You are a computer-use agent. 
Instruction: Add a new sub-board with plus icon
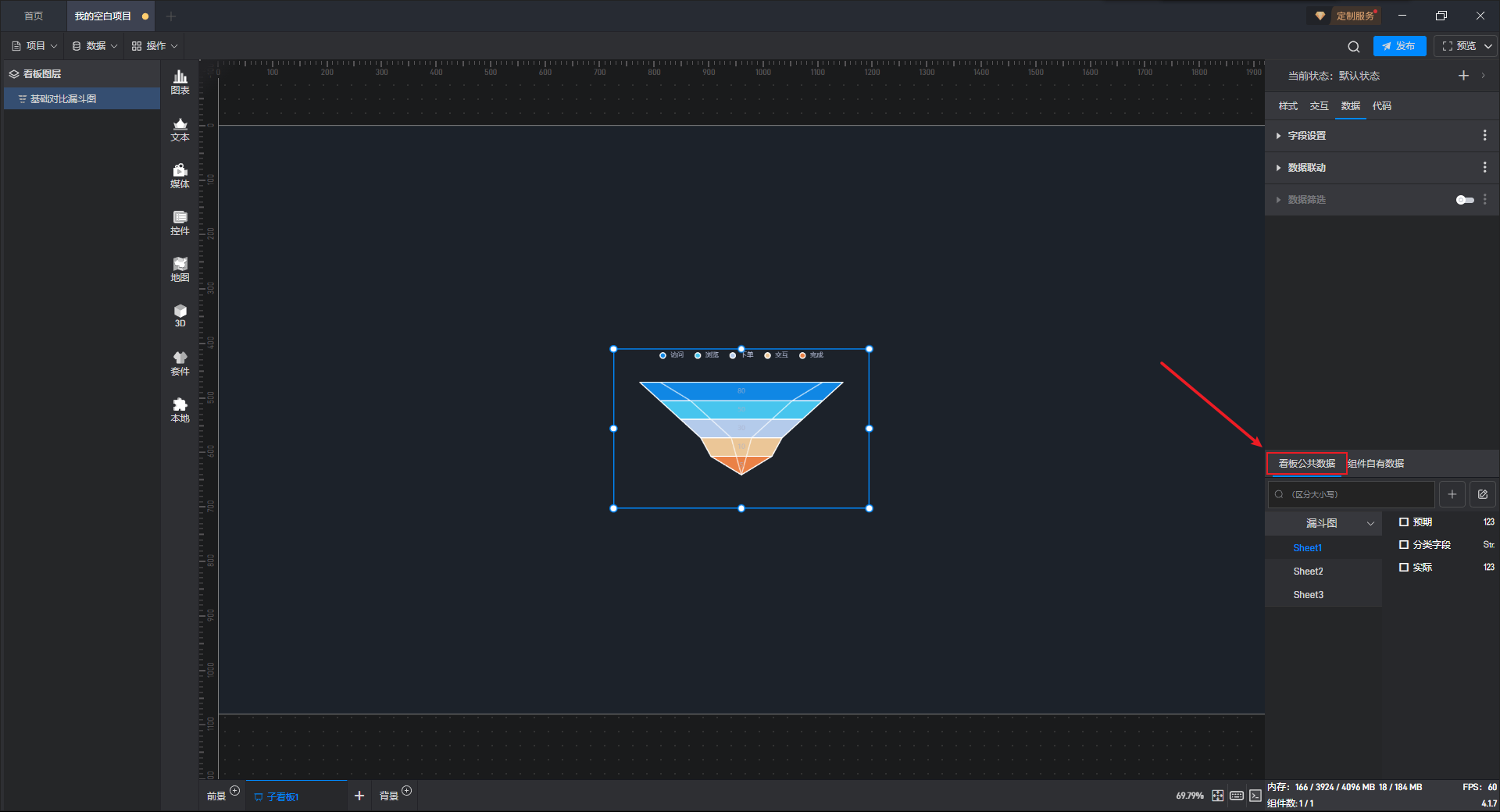[x=359, y=796]
